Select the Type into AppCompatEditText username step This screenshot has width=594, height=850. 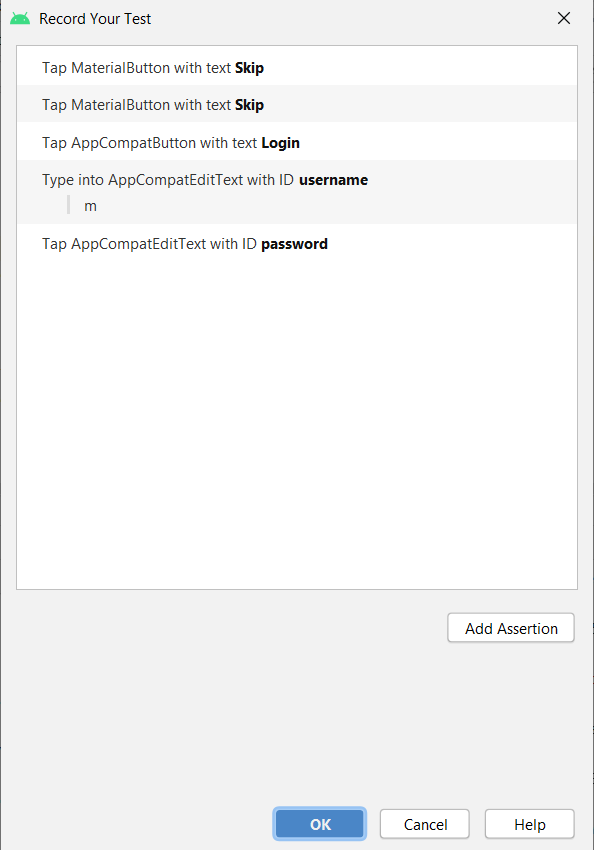(297, 192)
